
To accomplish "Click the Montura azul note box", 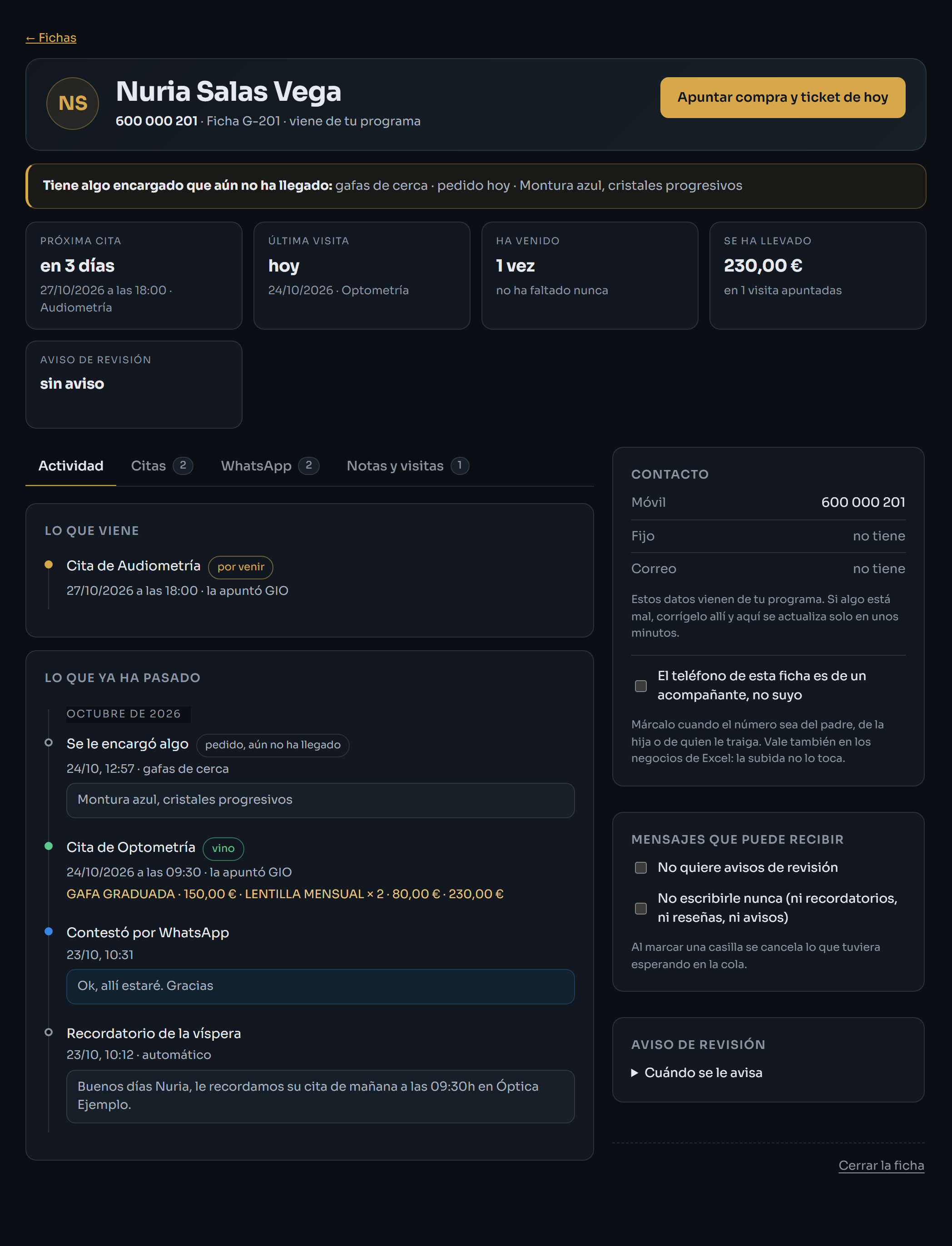I will 320,800.
